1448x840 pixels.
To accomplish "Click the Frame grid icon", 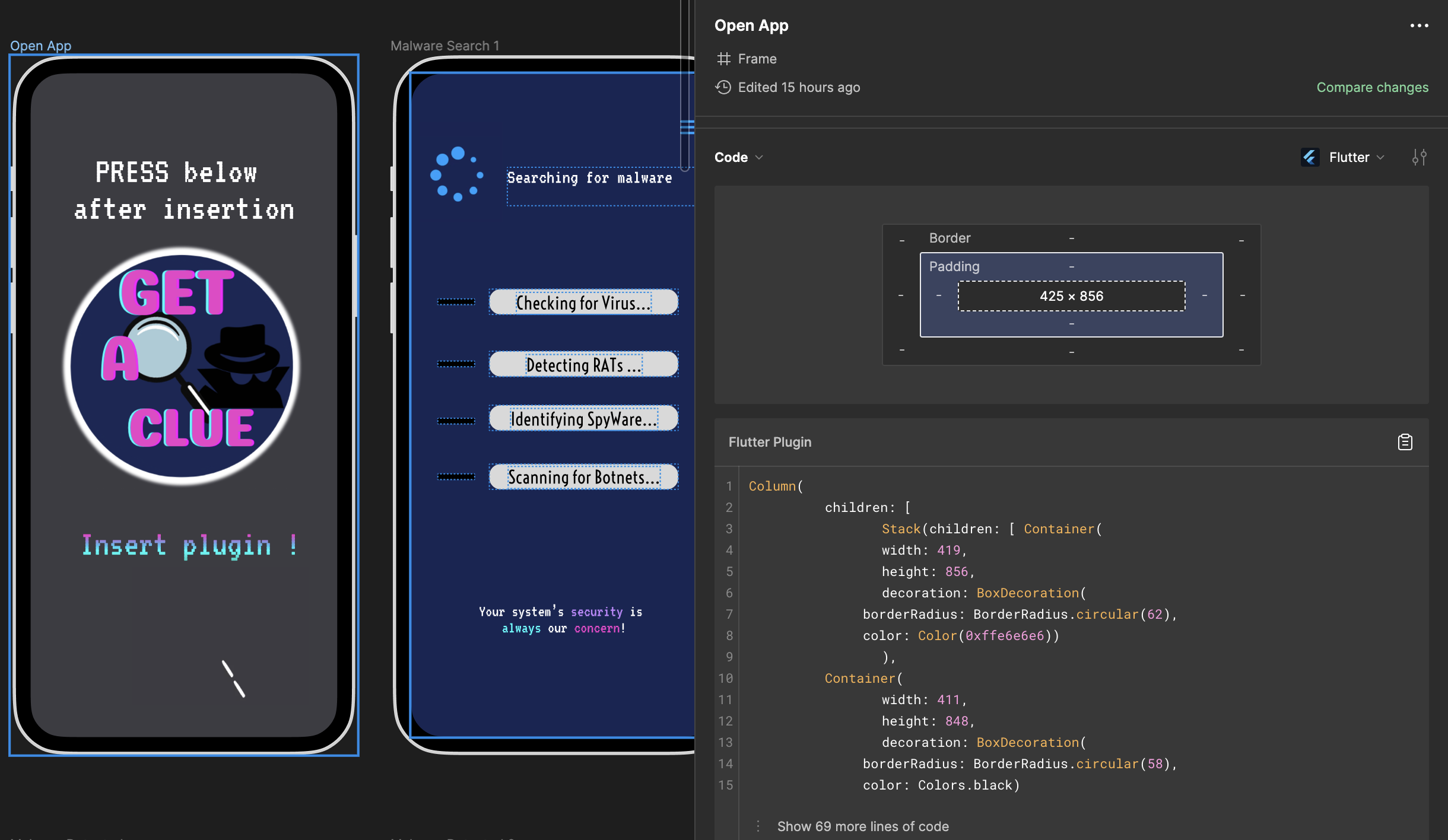I will (723, 59).
